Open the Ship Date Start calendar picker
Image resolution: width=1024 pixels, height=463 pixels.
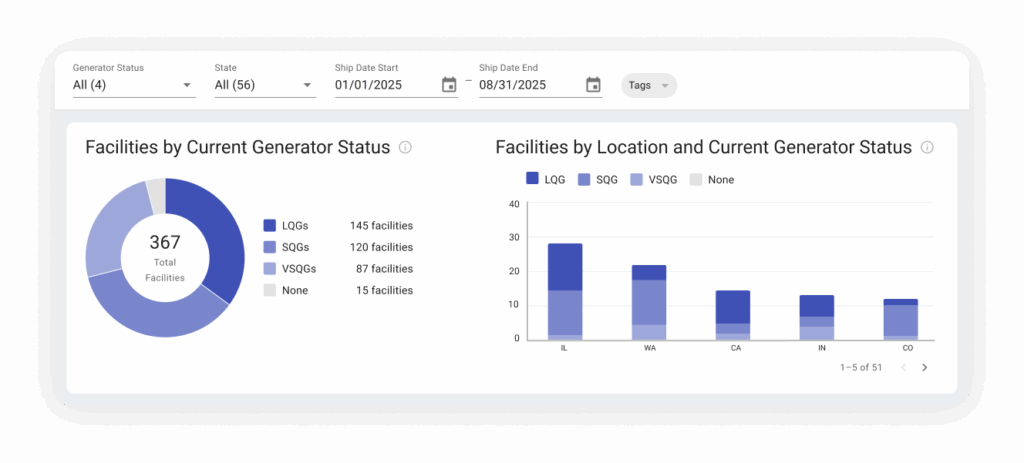[449, 85]
